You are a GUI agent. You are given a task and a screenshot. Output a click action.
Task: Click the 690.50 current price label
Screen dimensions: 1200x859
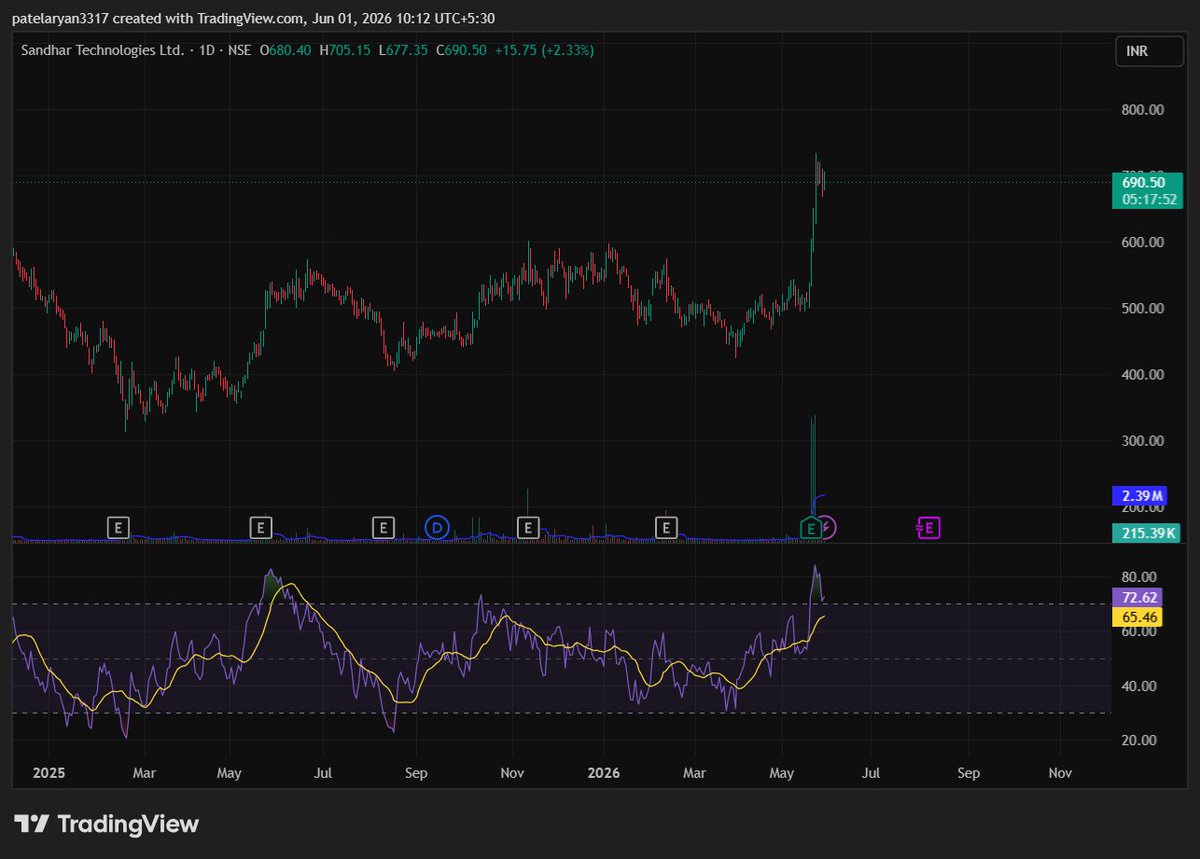click(1146, 182)
